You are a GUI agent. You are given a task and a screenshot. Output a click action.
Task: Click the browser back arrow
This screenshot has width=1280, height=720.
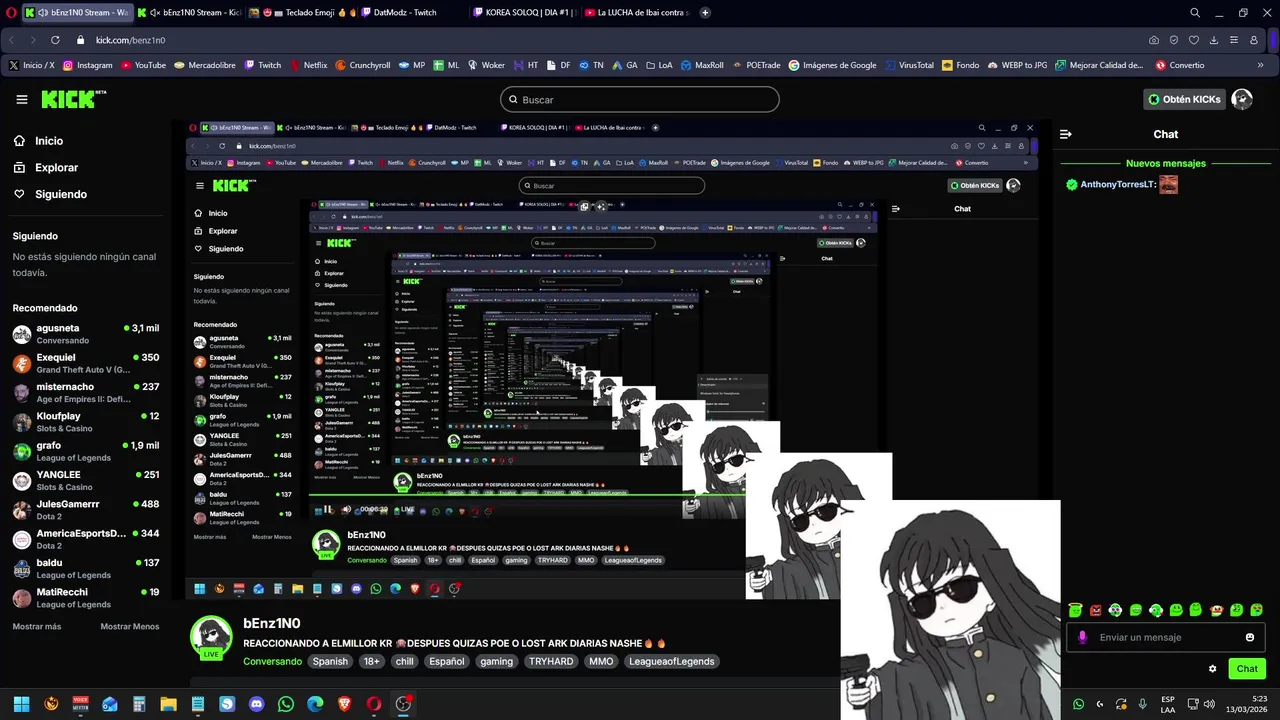(11, 40)
